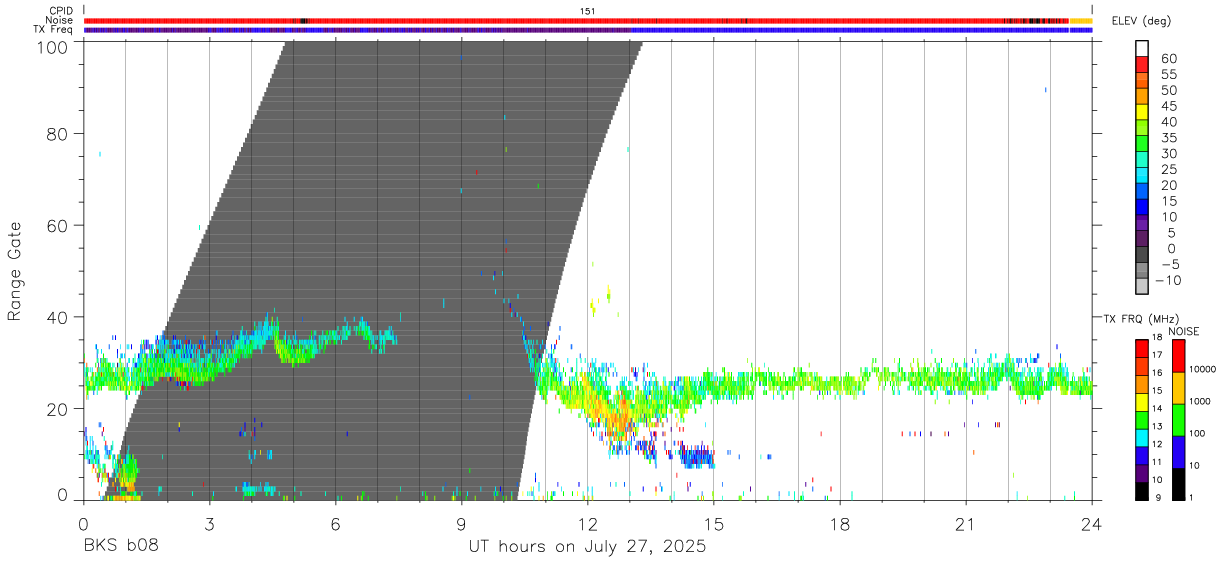Click the UT hours on July 27, 2025 label

coord(587,546)
